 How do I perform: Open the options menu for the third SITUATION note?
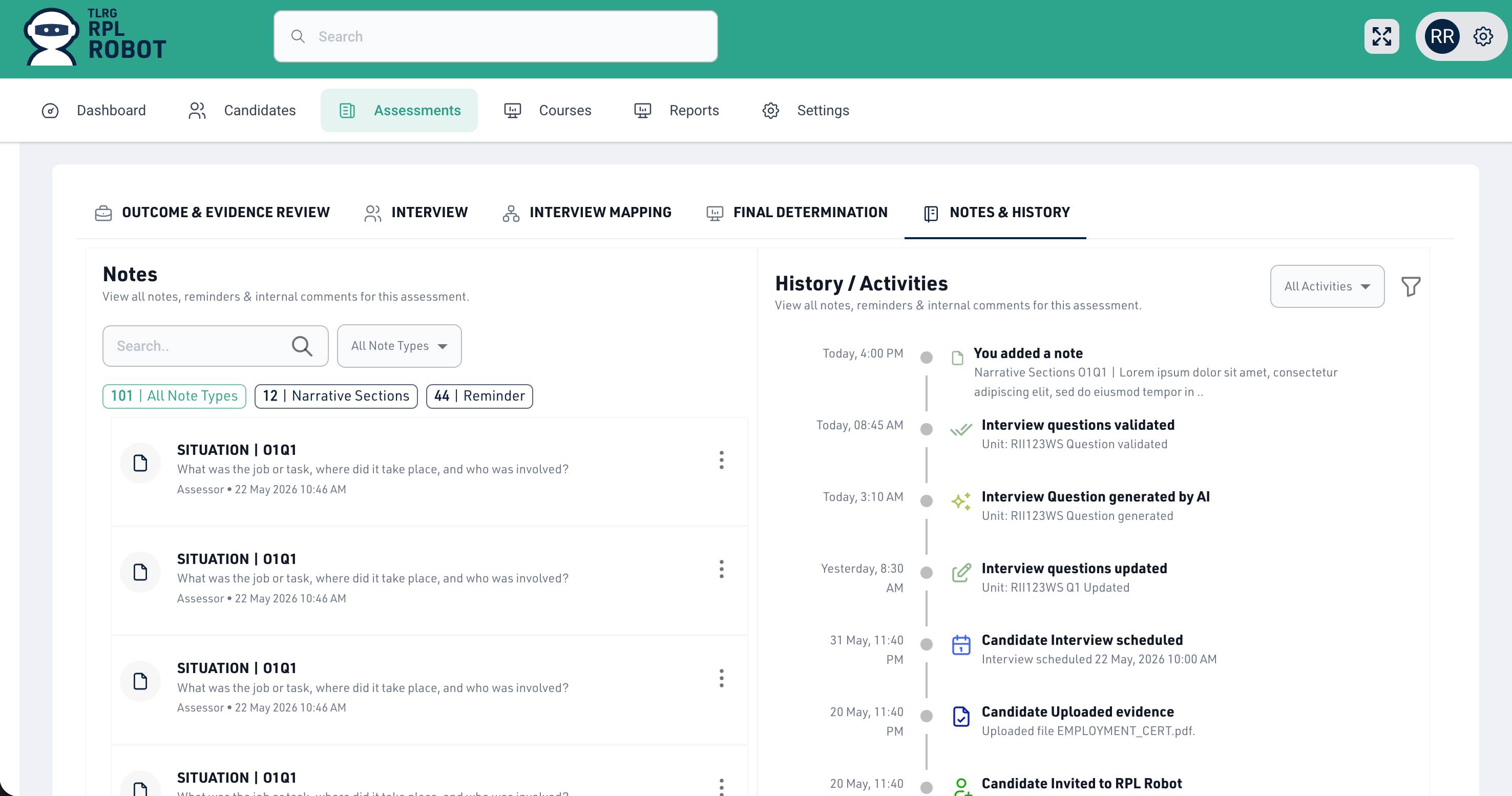tap(721, 678)
